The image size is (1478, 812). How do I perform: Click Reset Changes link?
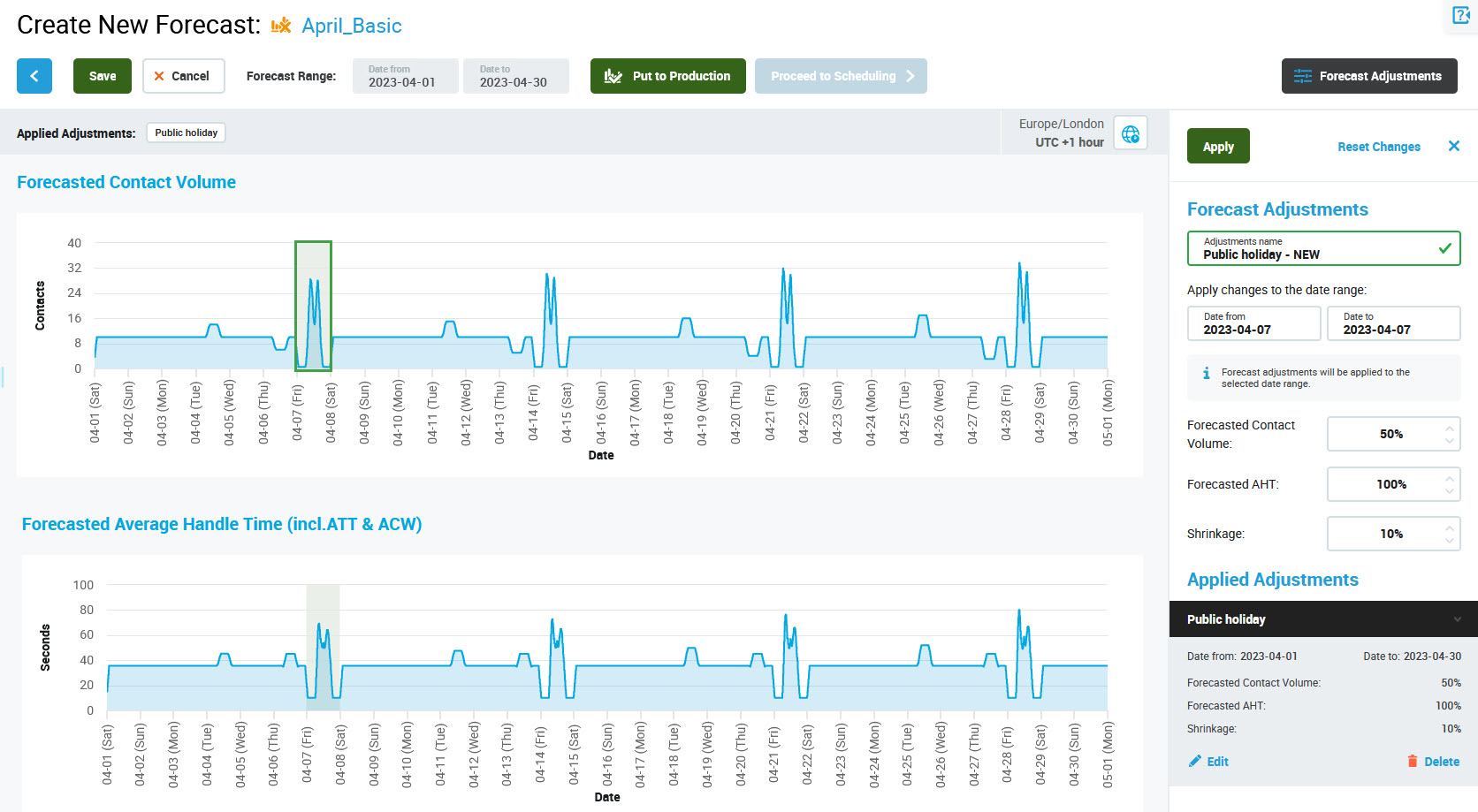(1378, 147)
